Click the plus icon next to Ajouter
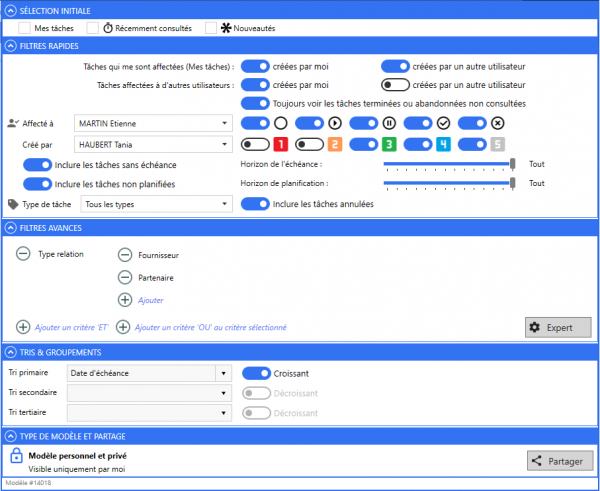 pyautogui.click(x=125, y=300)
